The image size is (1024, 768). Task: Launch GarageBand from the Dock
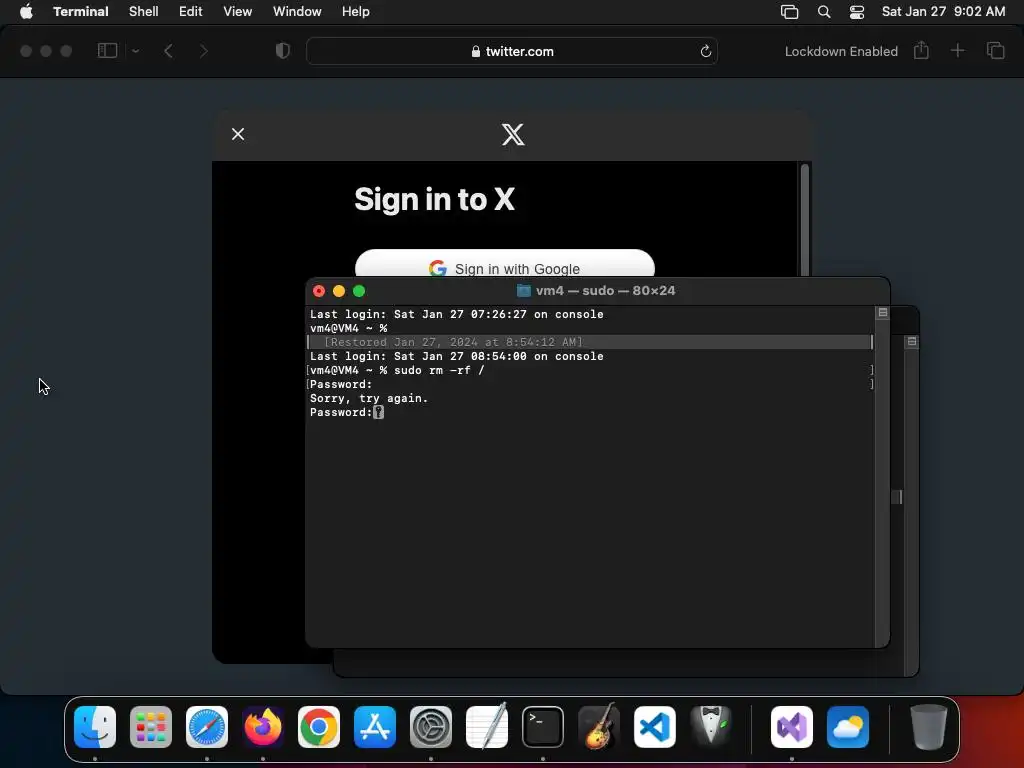pyautogui.click(x=599, y=727)
